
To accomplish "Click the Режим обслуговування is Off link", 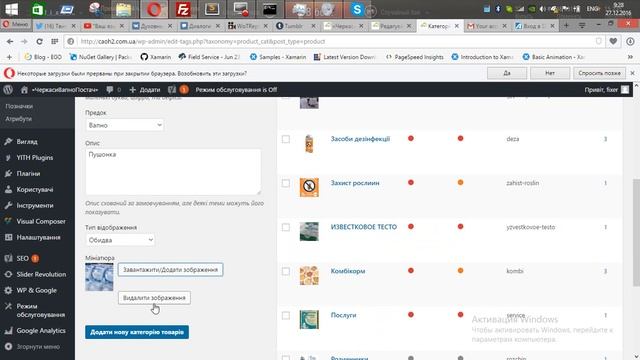I will coord(236,90).
